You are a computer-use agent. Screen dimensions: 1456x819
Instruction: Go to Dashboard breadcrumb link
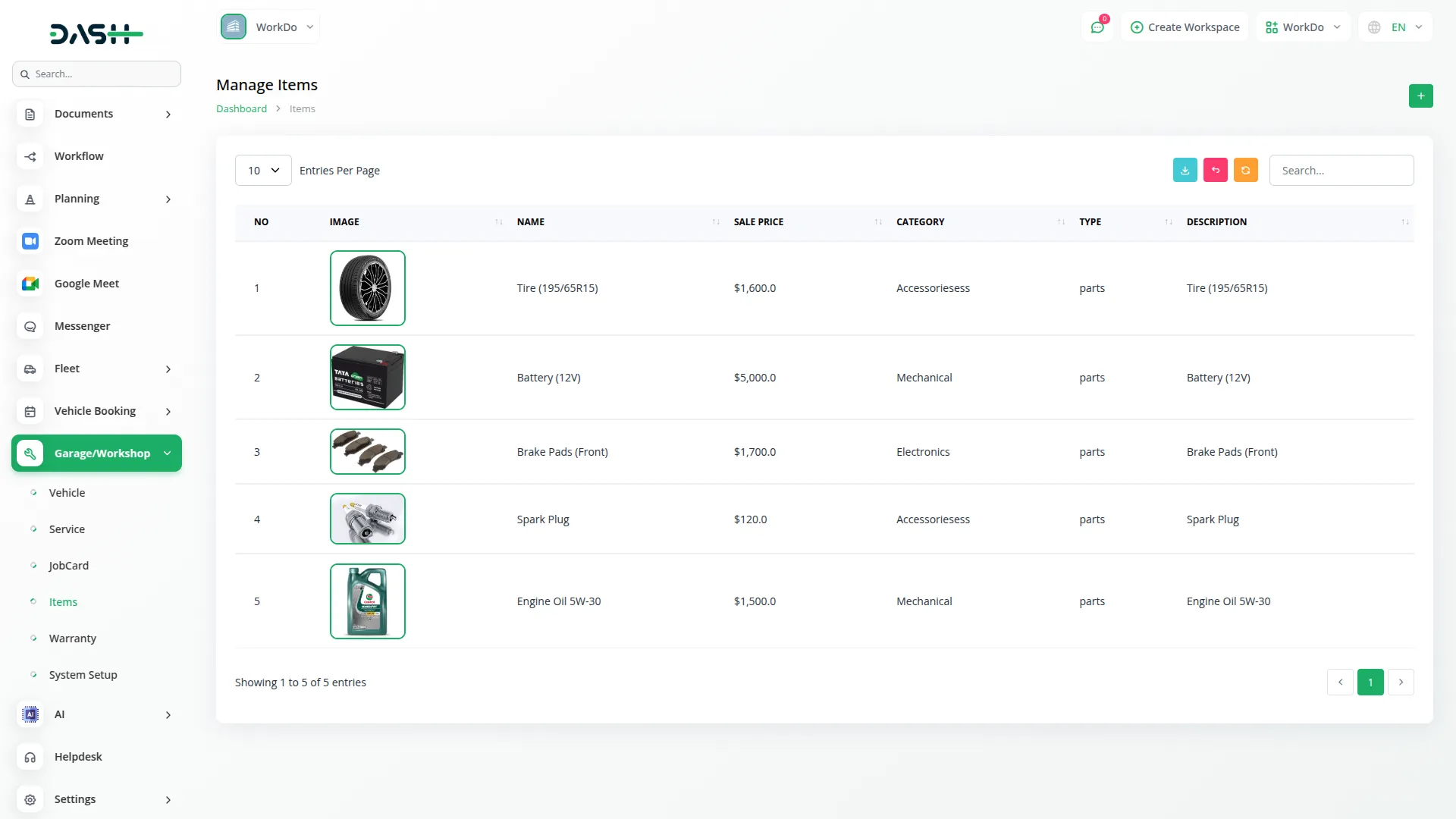coord(241,109)
